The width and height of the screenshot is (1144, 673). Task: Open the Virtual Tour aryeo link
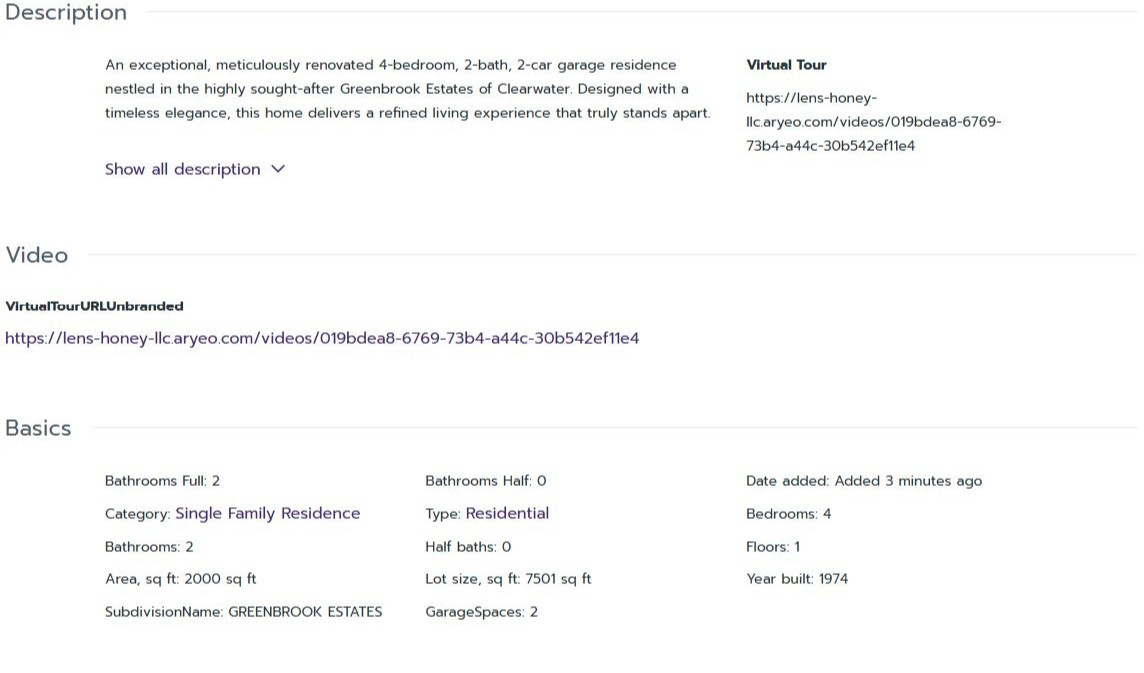coord(873,122)
